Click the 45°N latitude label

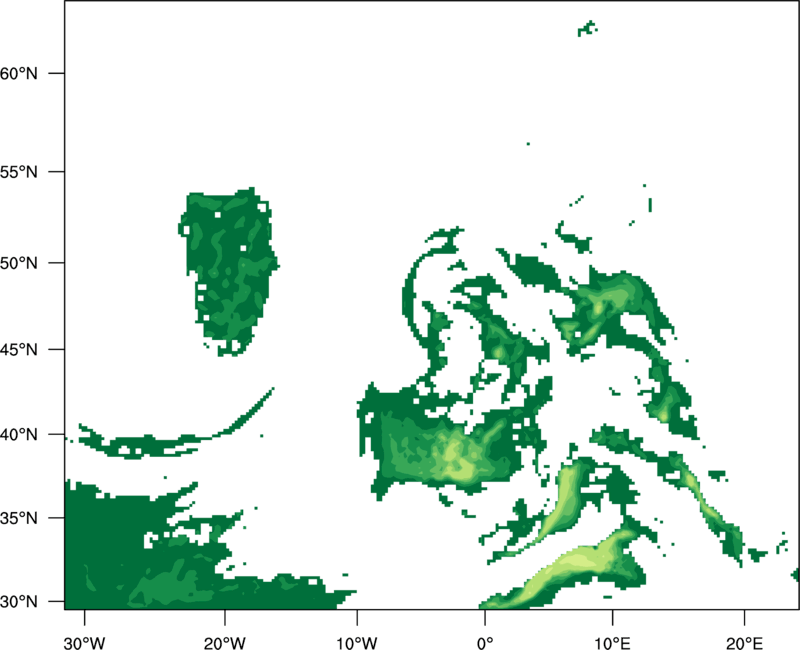19,349
